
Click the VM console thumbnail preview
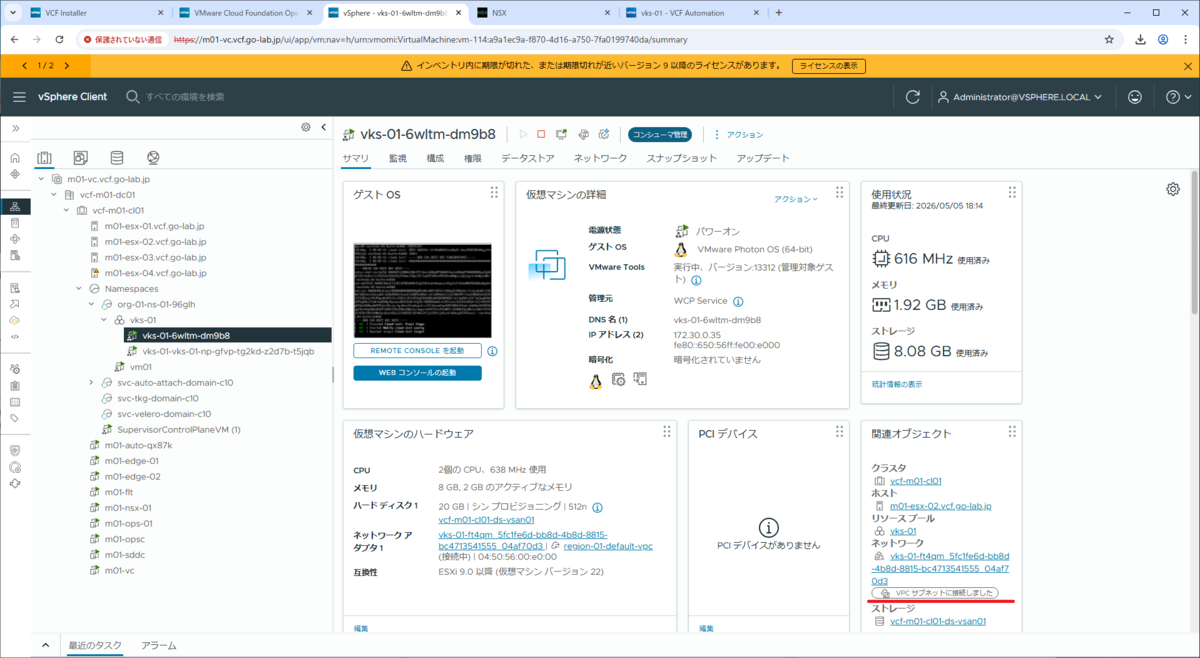[x=422, y=290]
